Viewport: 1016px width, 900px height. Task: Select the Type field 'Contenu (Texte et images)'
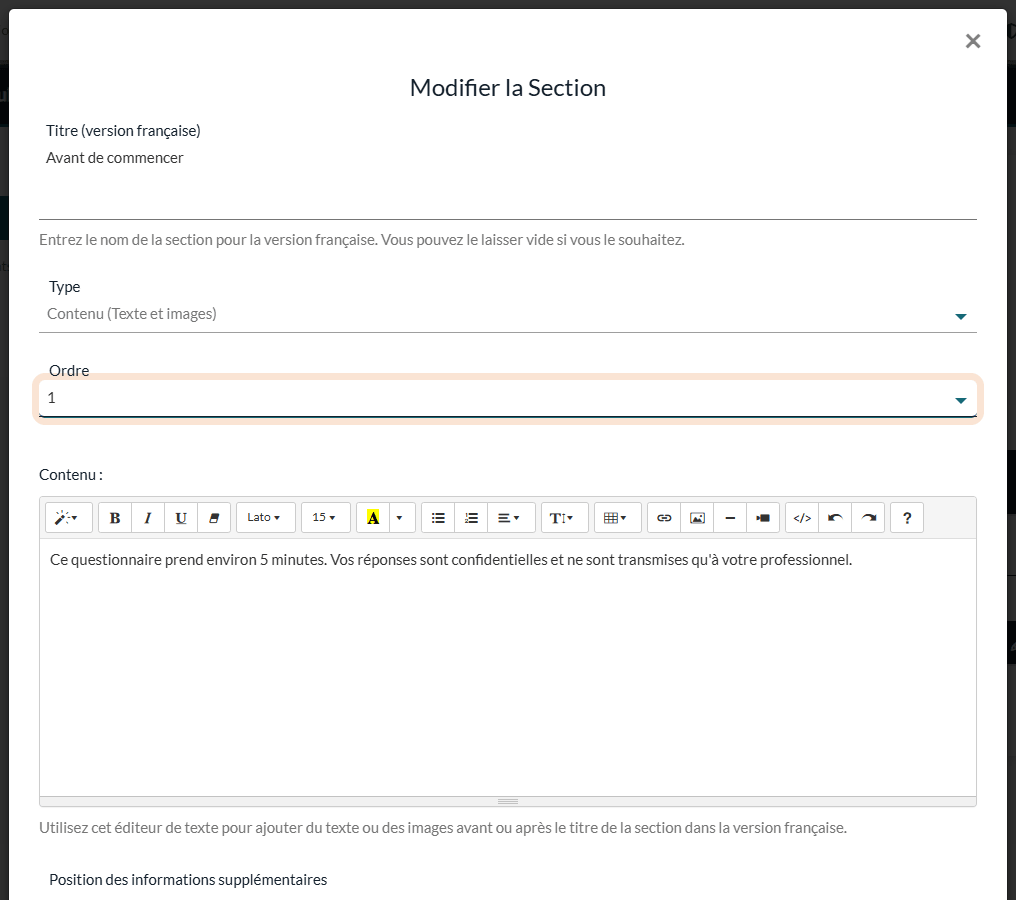click(x=507, y=315)
